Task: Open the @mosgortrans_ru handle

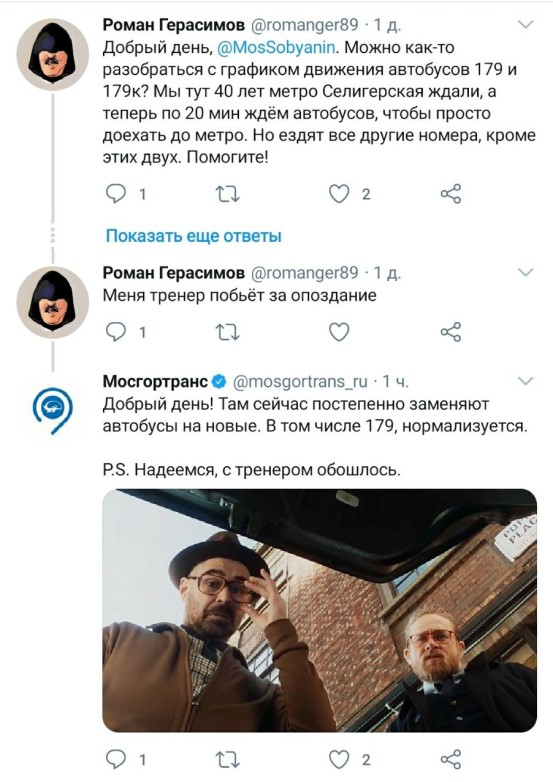Action: [x=300, y=382]
